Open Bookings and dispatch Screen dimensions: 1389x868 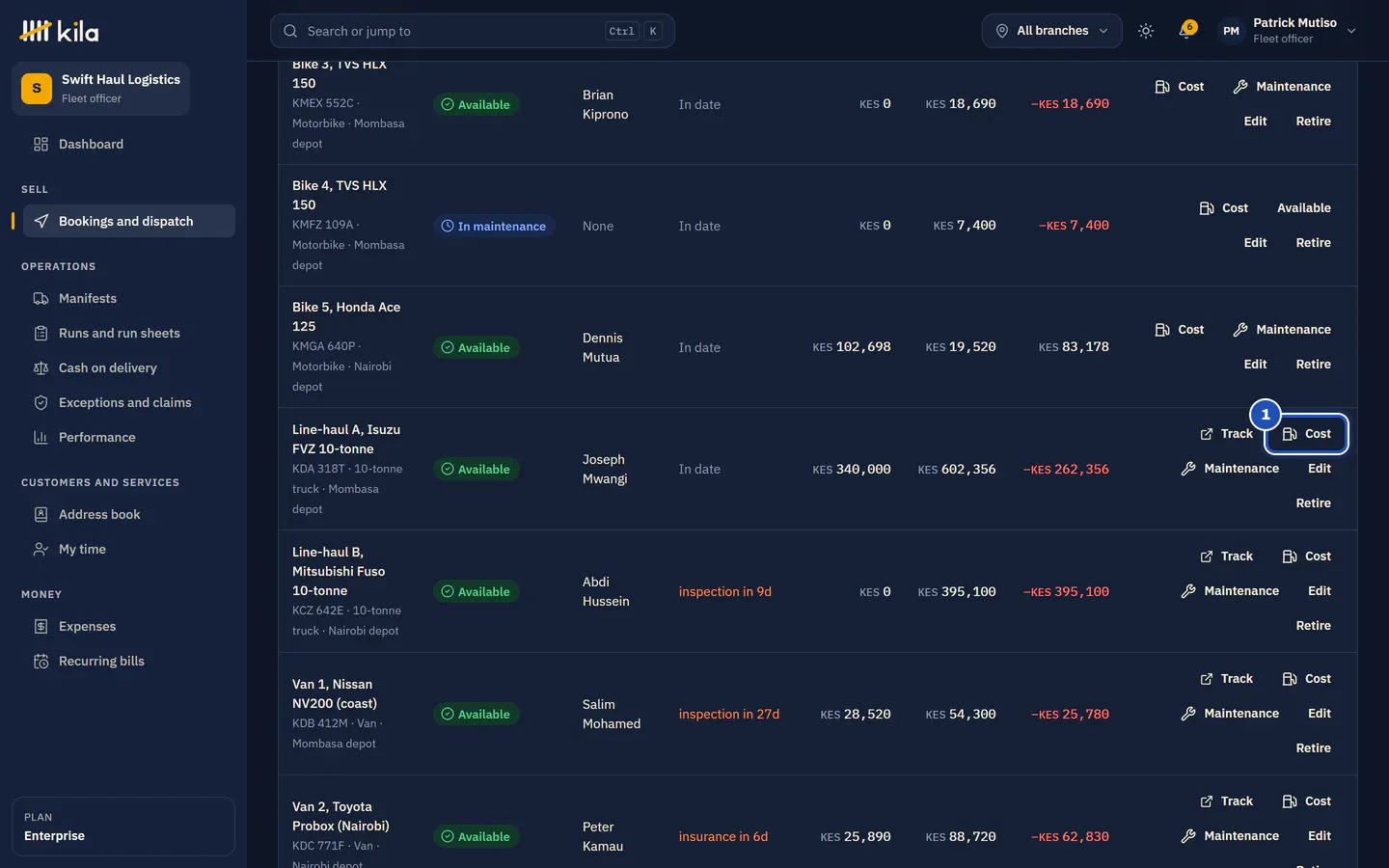coord(129,221)
